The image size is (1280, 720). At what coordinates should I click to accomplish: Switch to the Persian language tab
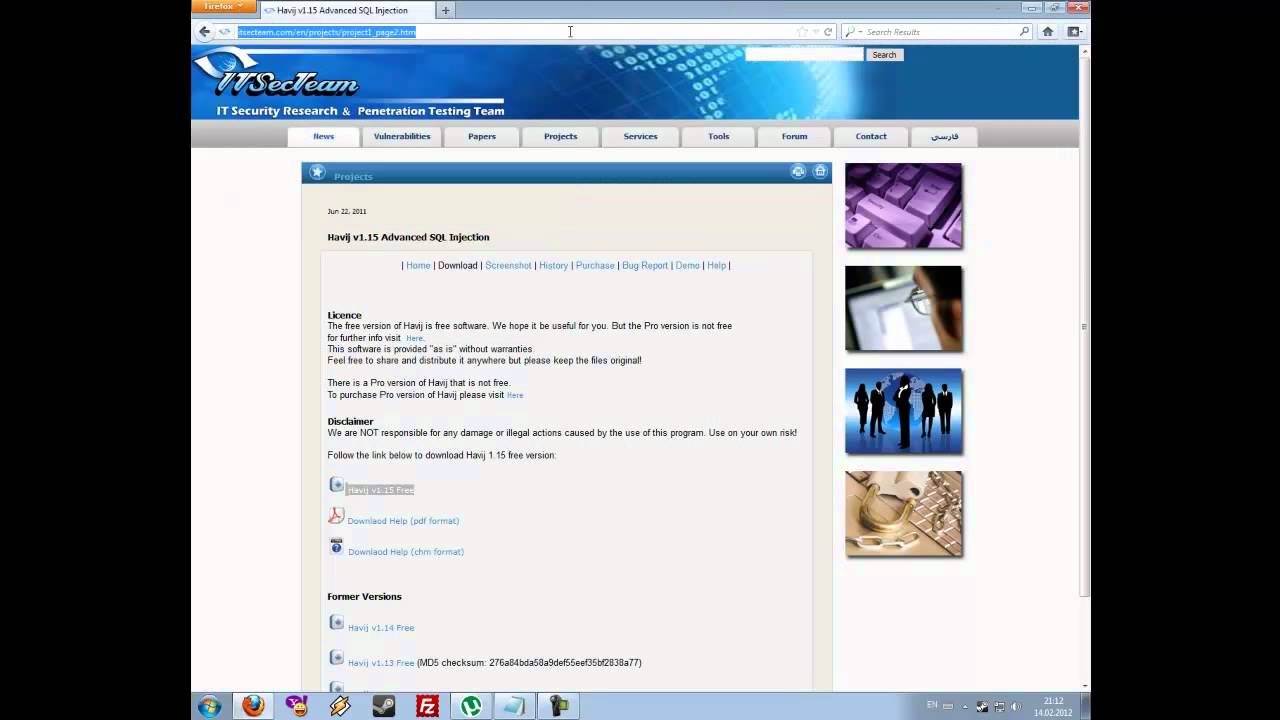944,136
